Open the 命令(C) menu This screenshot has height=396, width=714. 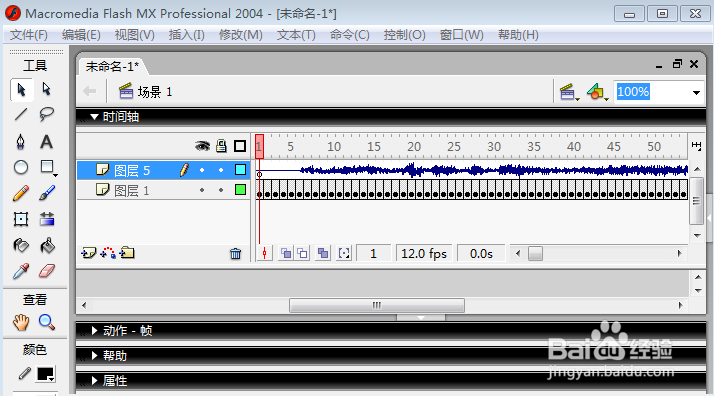[x=349, y=35]
